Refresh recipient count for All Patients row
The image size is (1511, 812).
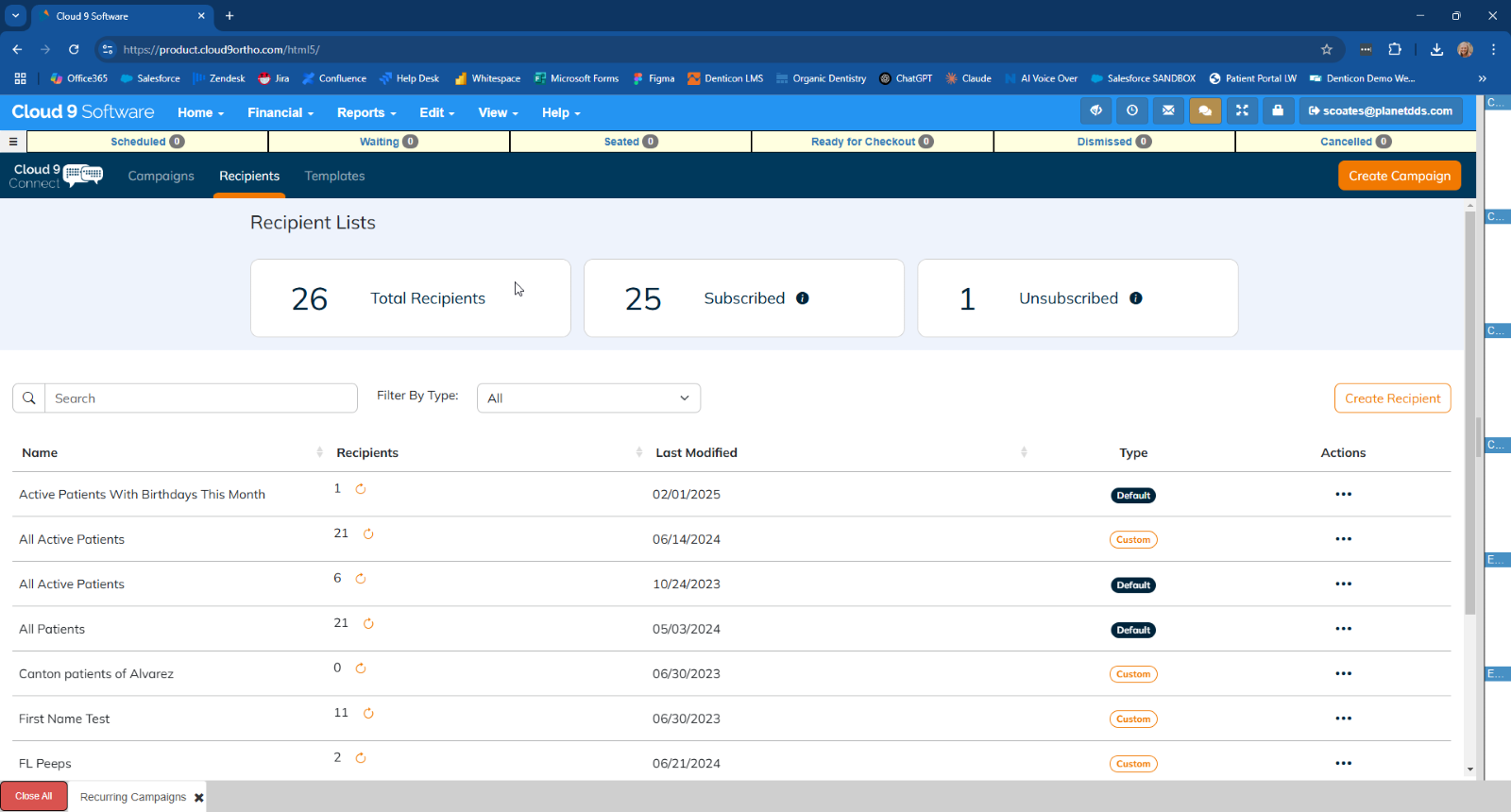pyautogui.click(x=368, y=624)
